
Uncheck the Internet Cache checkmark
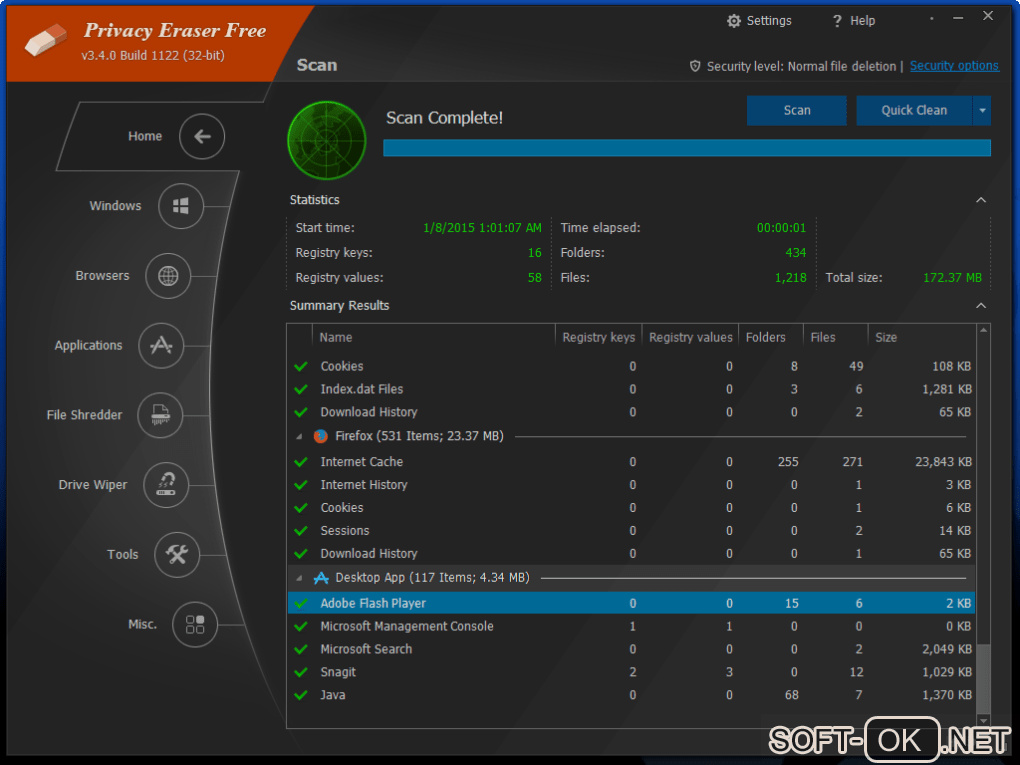coord(301,462)
